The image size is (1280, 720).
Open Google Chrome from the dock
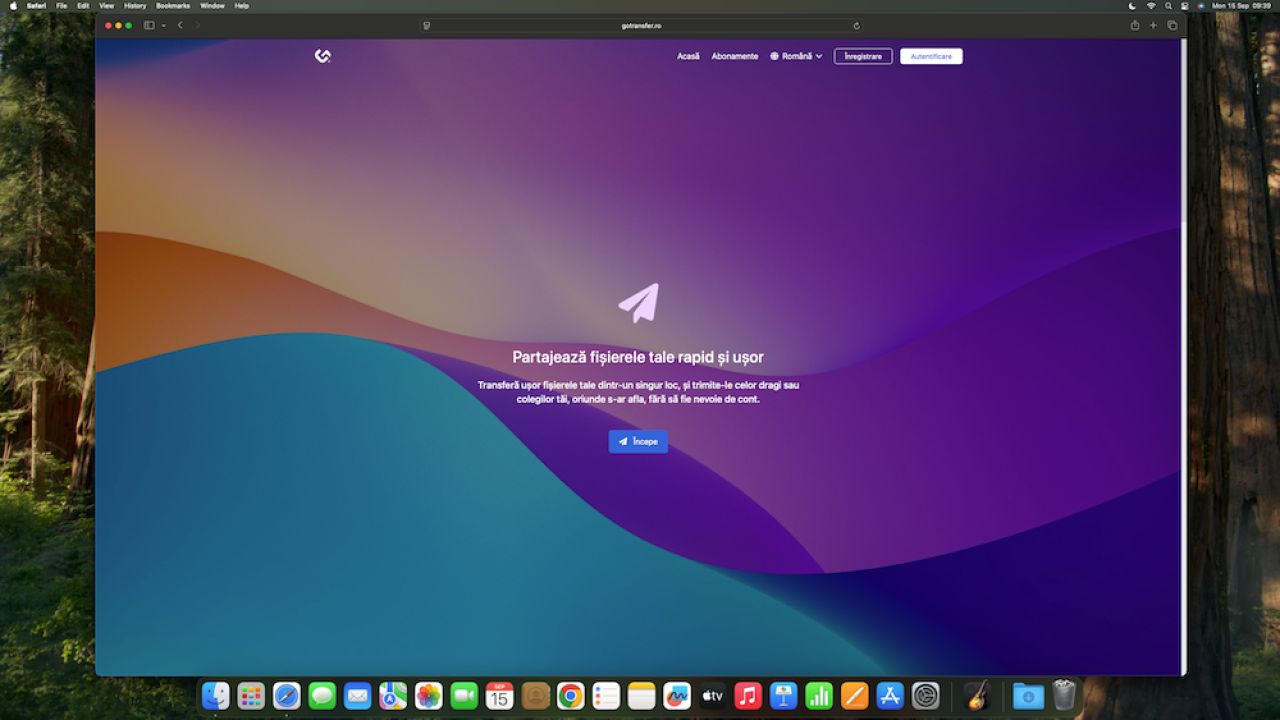[x=570, y=695]
